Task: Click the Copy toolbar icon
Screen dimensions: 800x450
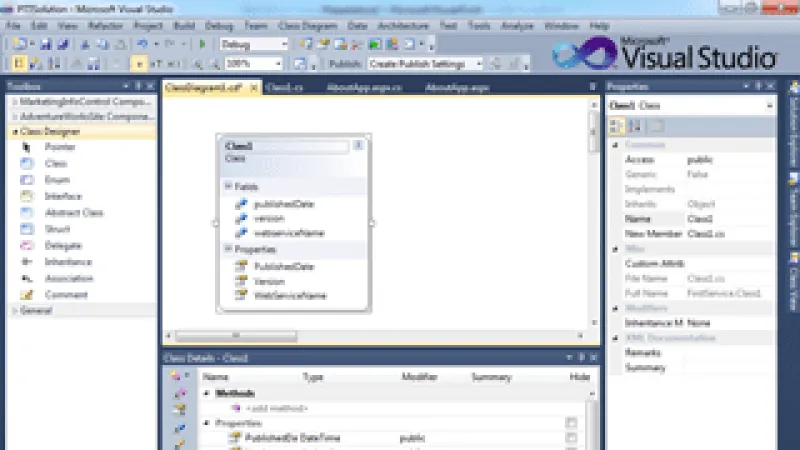Action: (x=103, y=44)
